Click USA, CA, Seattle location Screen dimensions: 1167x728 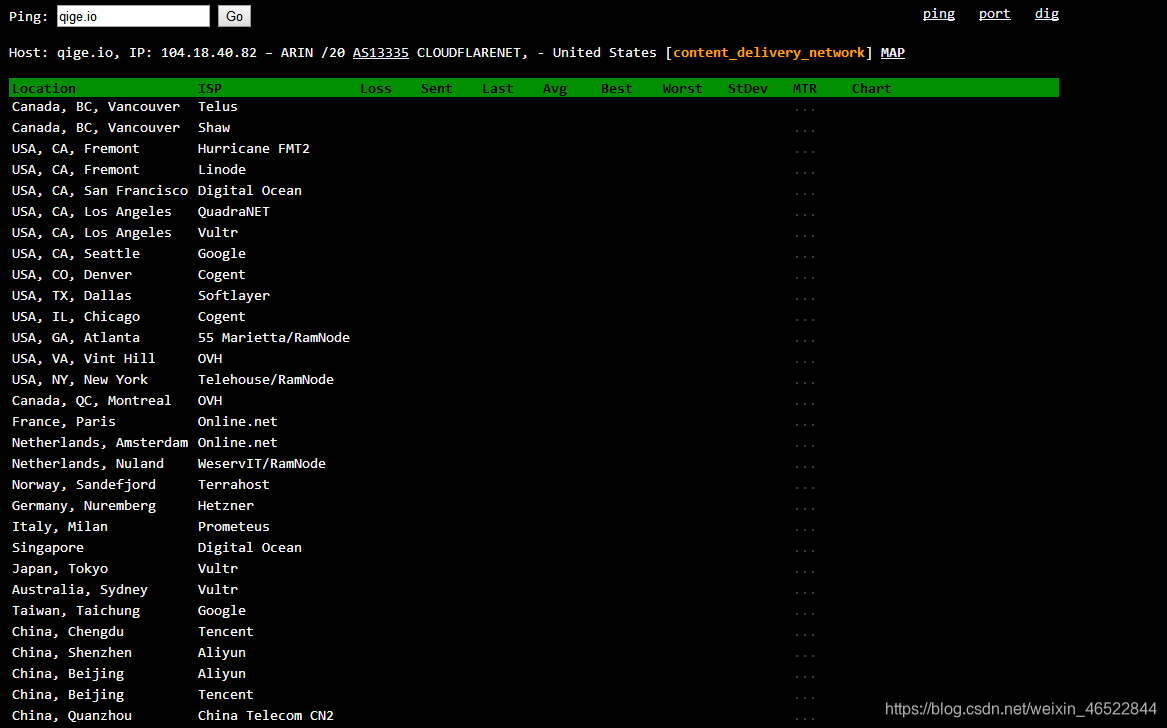pos(76,253)
